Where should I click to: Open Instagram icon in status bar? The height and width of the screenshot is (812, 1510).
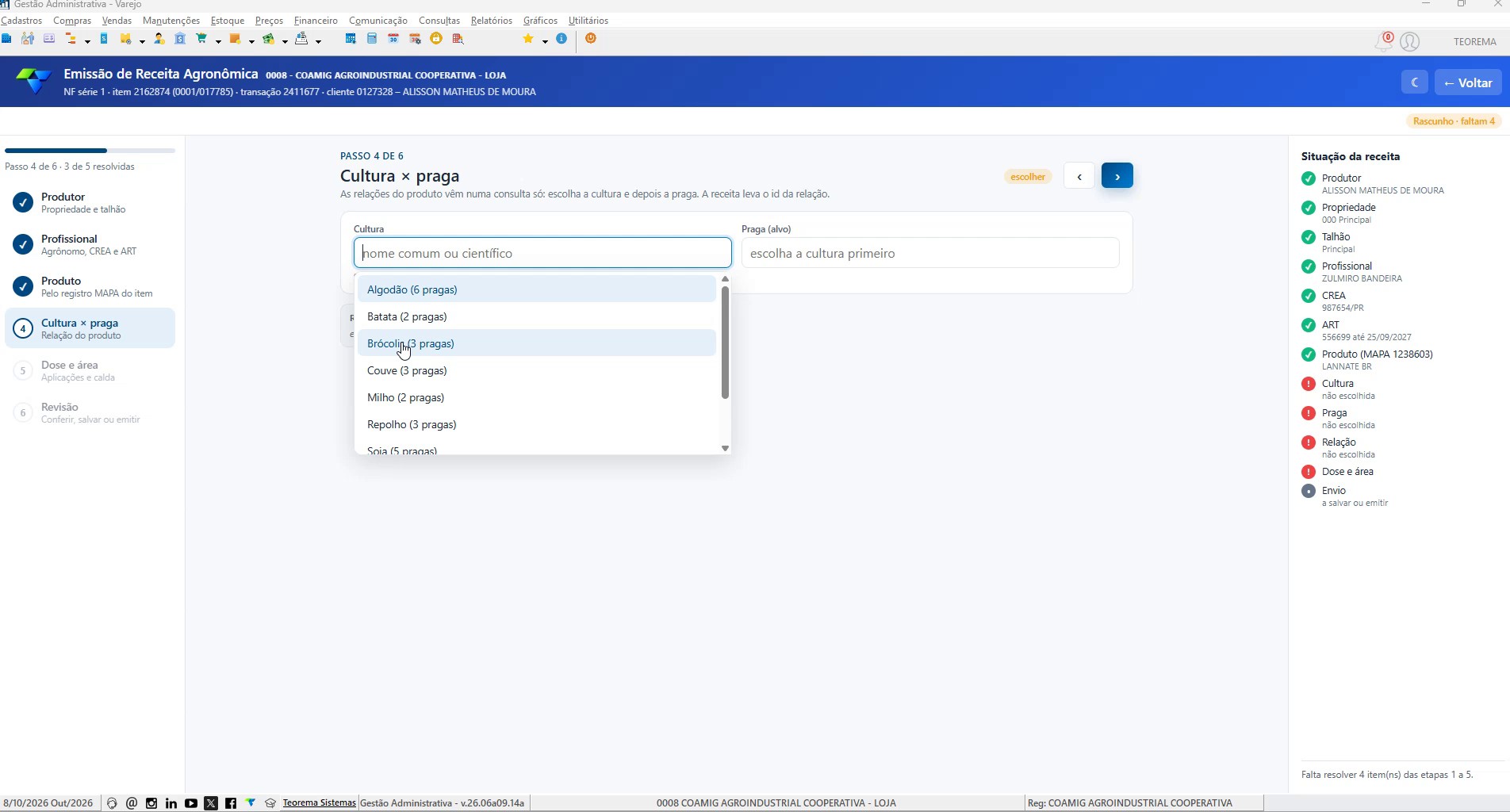point(151,803)
